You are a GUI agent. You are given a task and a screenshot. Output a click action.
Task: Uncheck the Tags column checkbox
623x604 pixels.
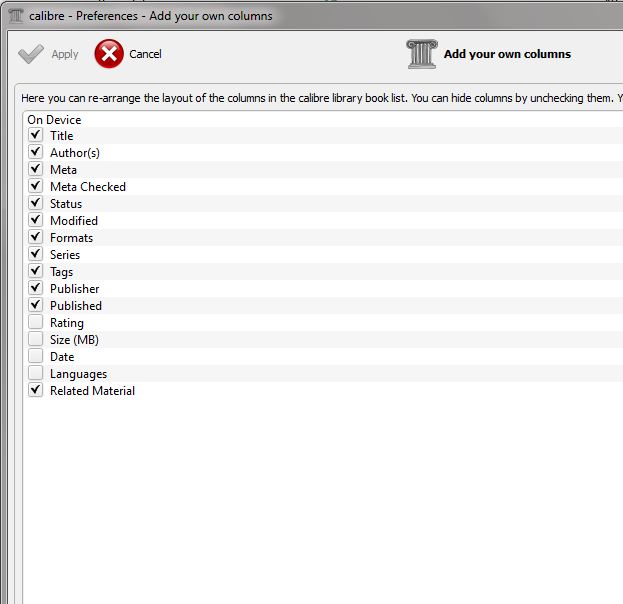coord(36,272)
